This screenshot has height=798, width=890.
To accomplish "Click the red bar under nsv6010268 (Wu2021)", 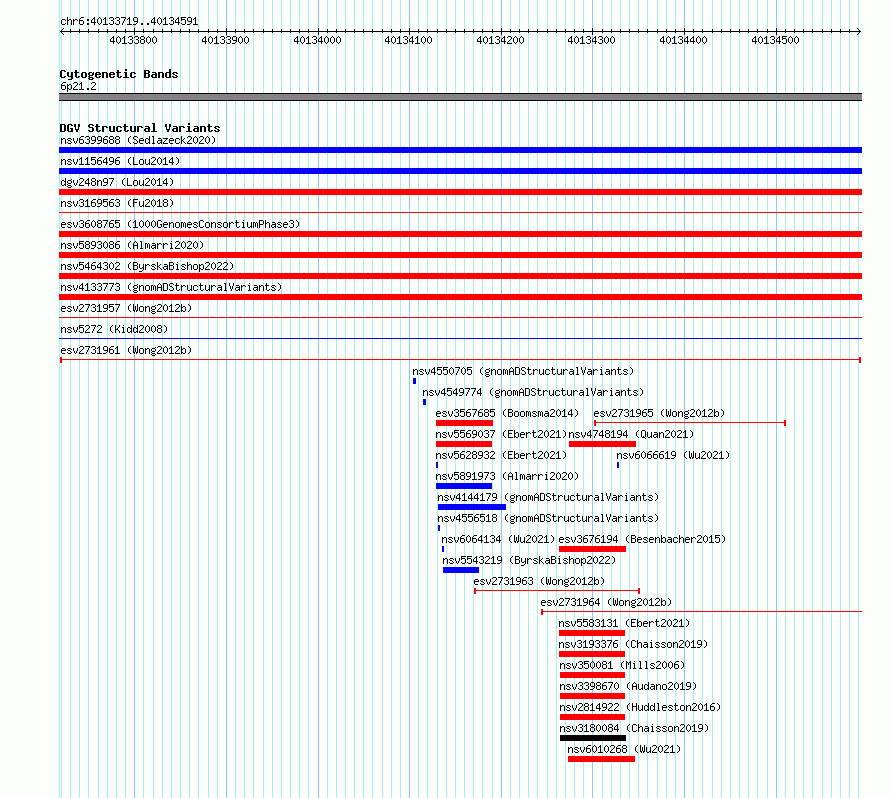I will [x=601, y=759].
